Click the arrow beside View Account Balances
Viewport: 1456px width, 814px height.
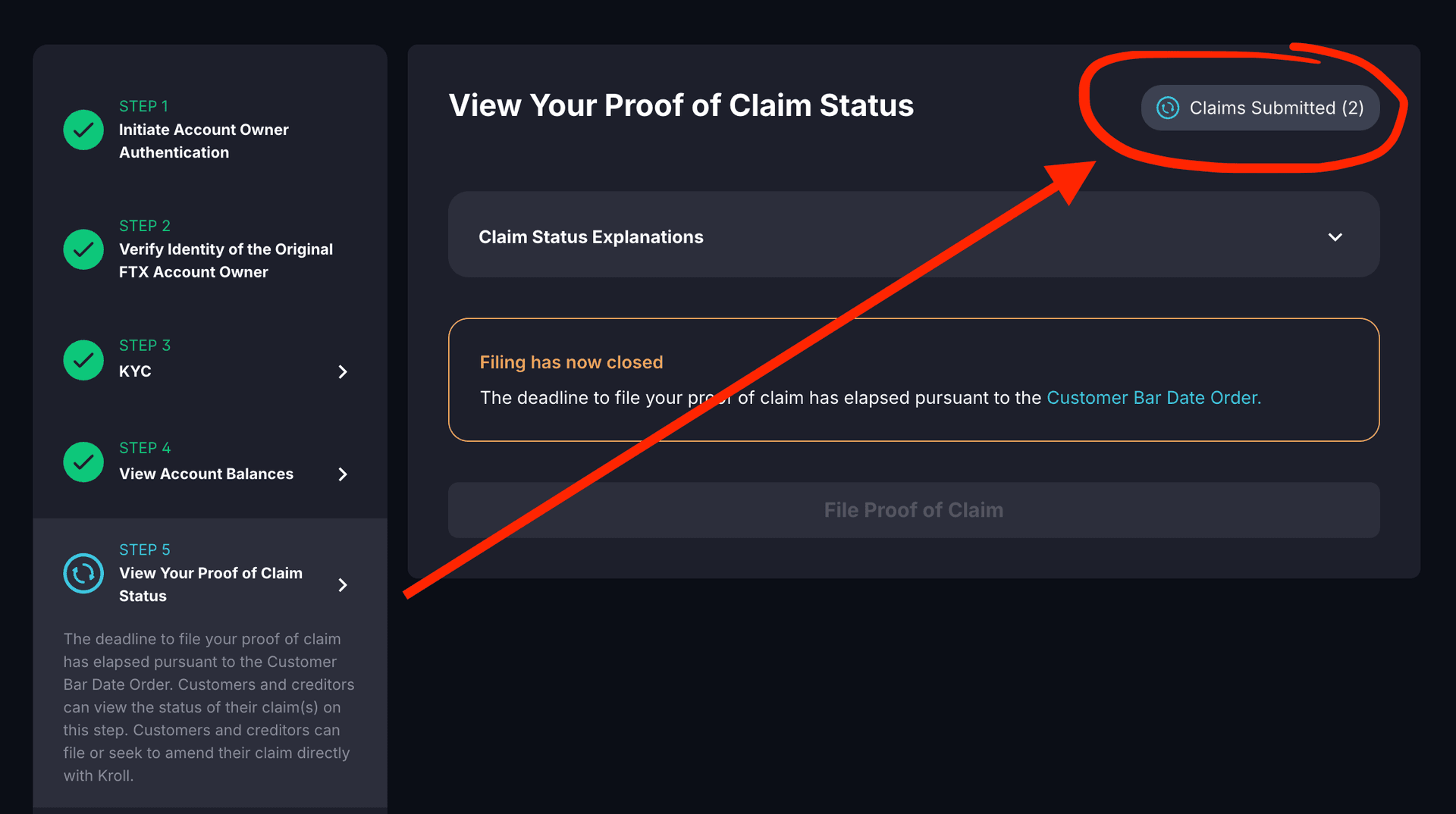point(342,474)
